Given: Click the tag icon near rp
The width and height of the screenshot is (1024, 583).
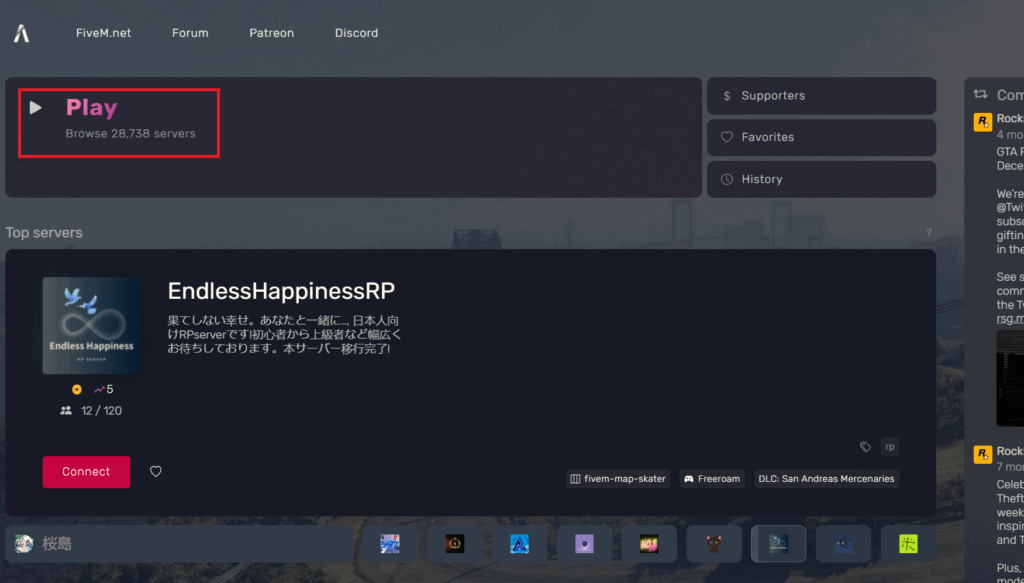Looking at the screenshot, I should 865,447.
